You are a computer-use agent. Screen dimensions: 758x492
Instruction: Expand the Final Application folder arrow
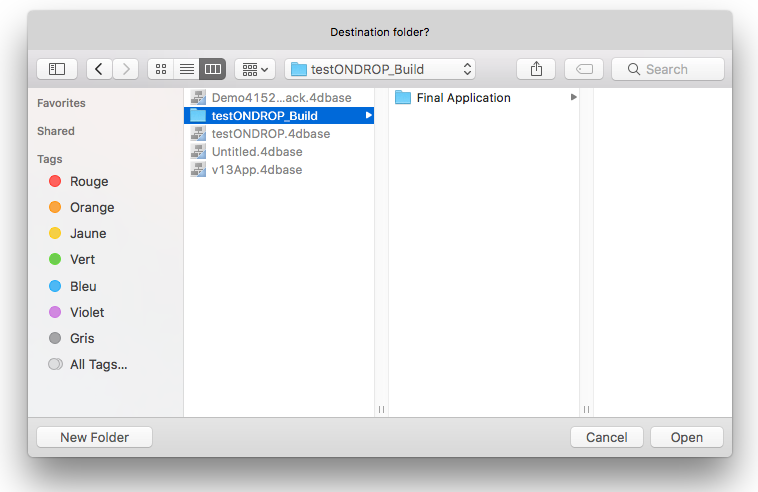(x=574, y=97)
